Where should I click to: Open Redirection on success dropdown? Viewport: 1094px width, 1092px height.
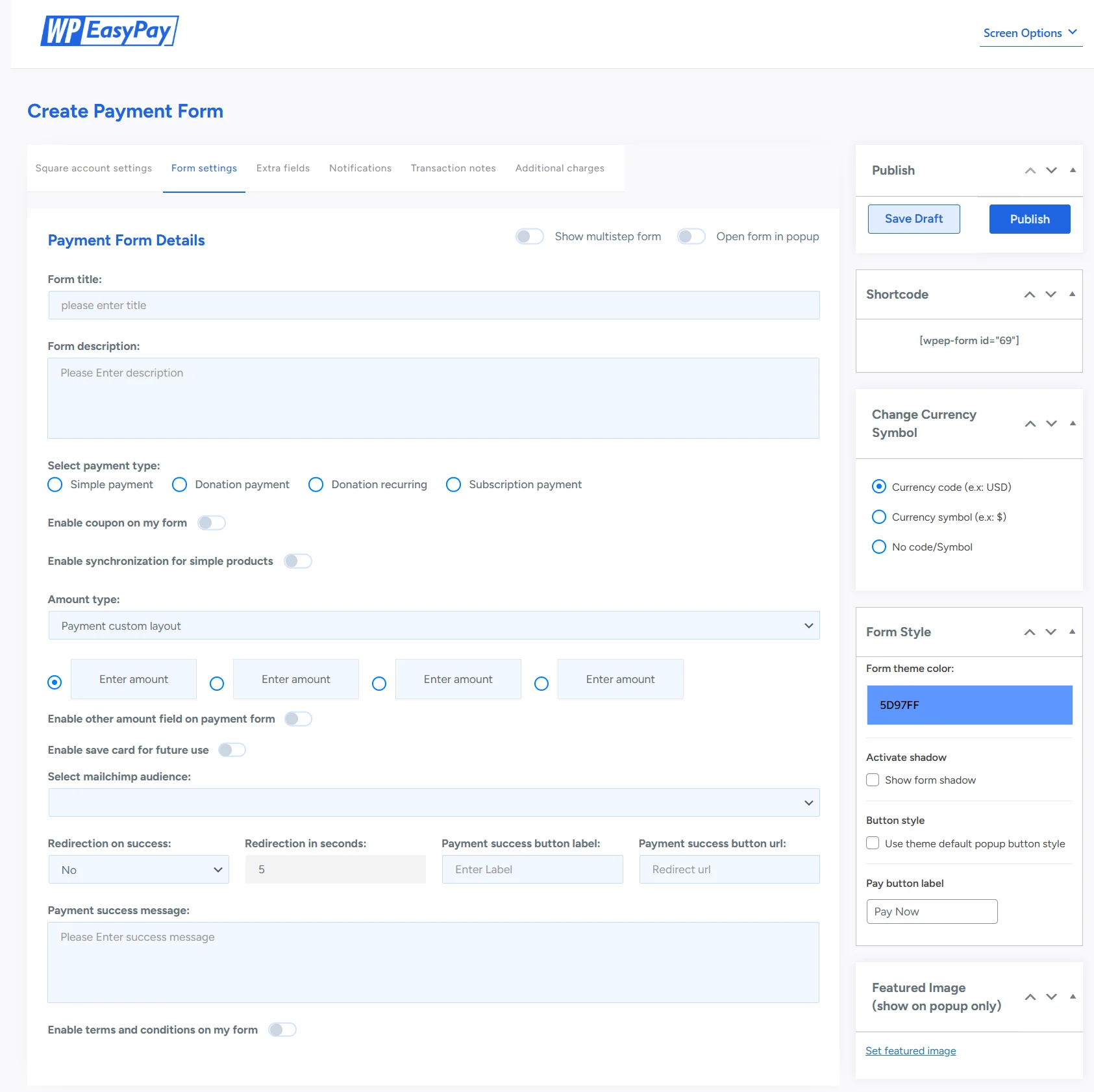pos(139,869)
